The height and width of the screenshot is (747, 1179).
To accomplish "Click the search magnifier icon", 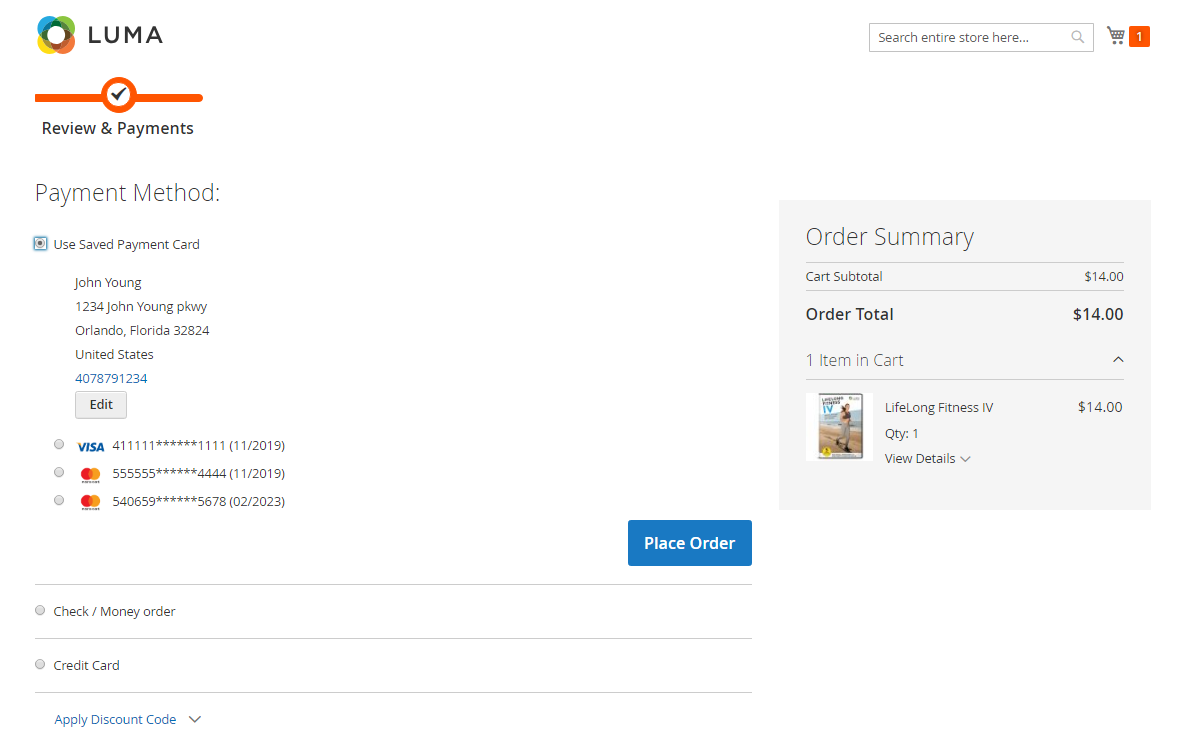I will (1077, 37).
